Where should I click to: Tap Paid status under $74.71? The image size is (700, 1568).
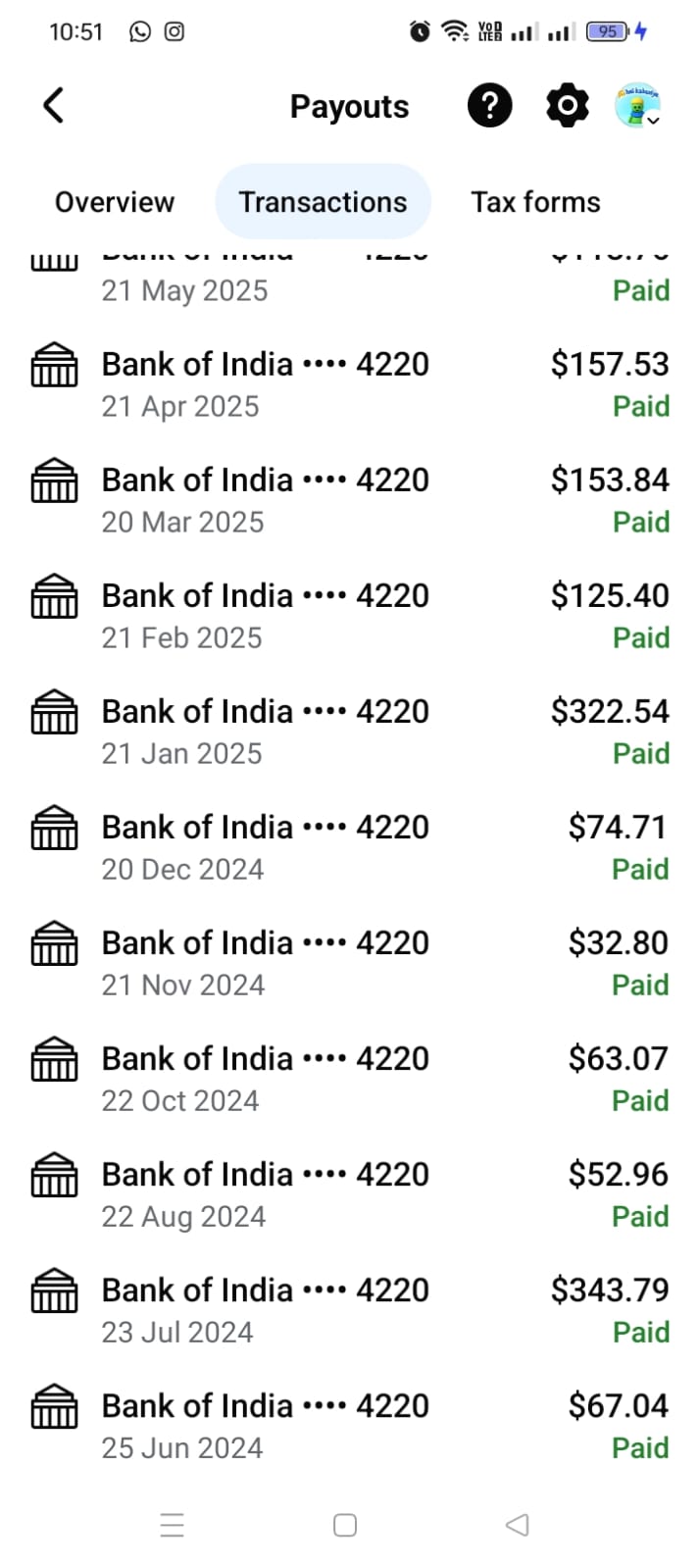coord(640,870)
